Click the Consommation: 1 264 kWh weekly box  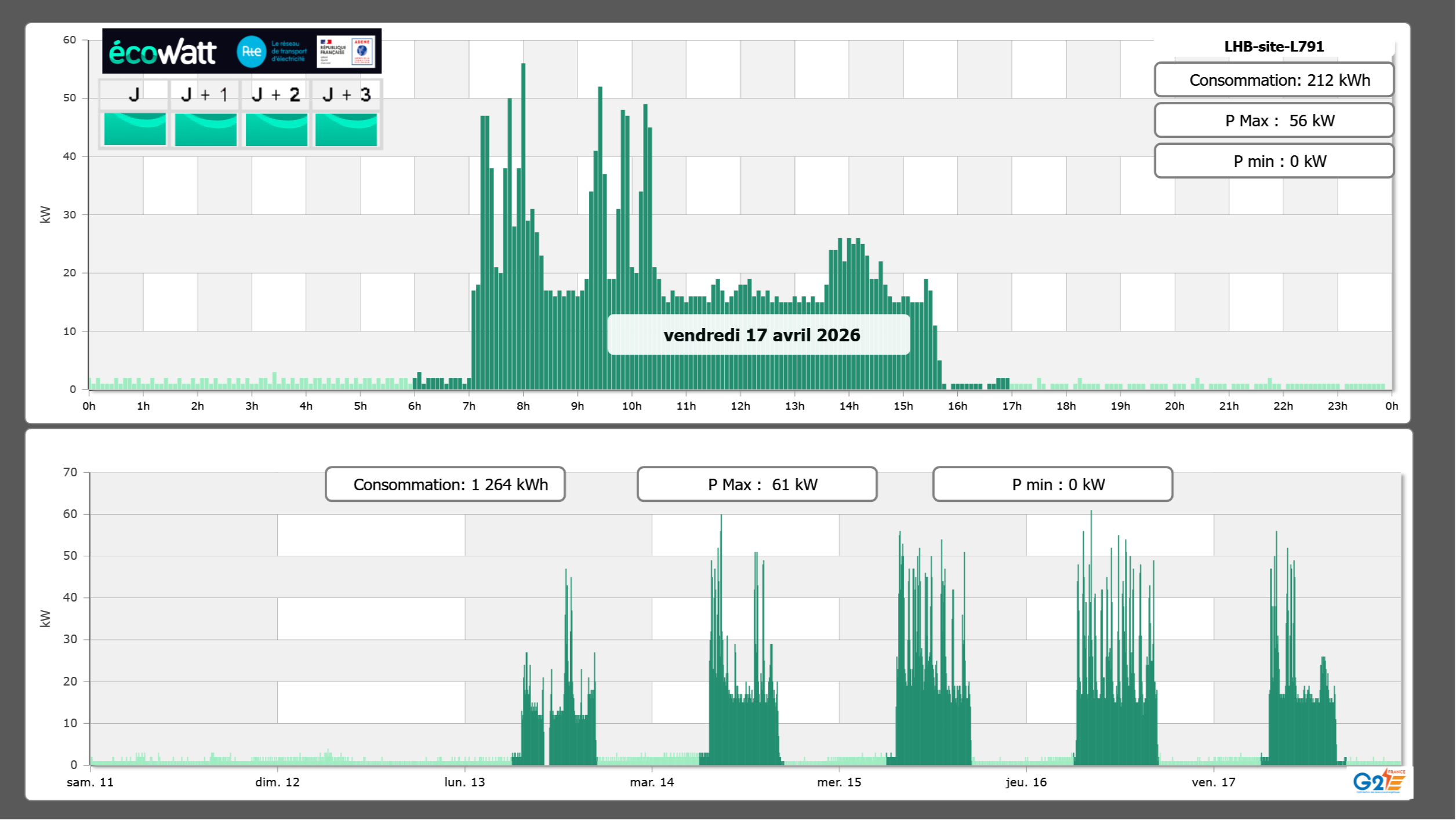pyautogui.click(x=445, y=484)
